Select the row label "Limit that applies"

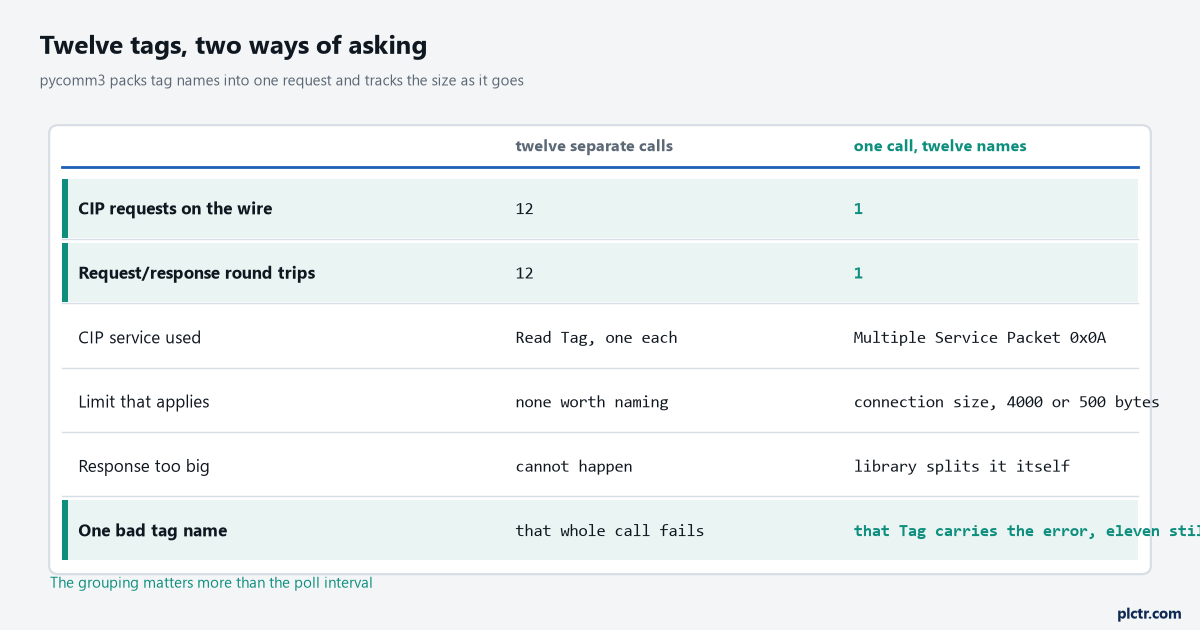(x=144, y=402)
